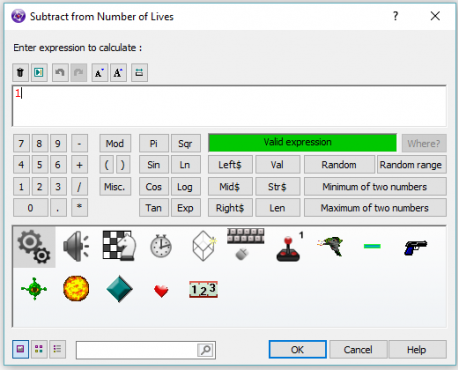Switch to large icons view mode
The height and width of the screenshot is (370, 458).
pyautogui.click(x=20, y=349)
